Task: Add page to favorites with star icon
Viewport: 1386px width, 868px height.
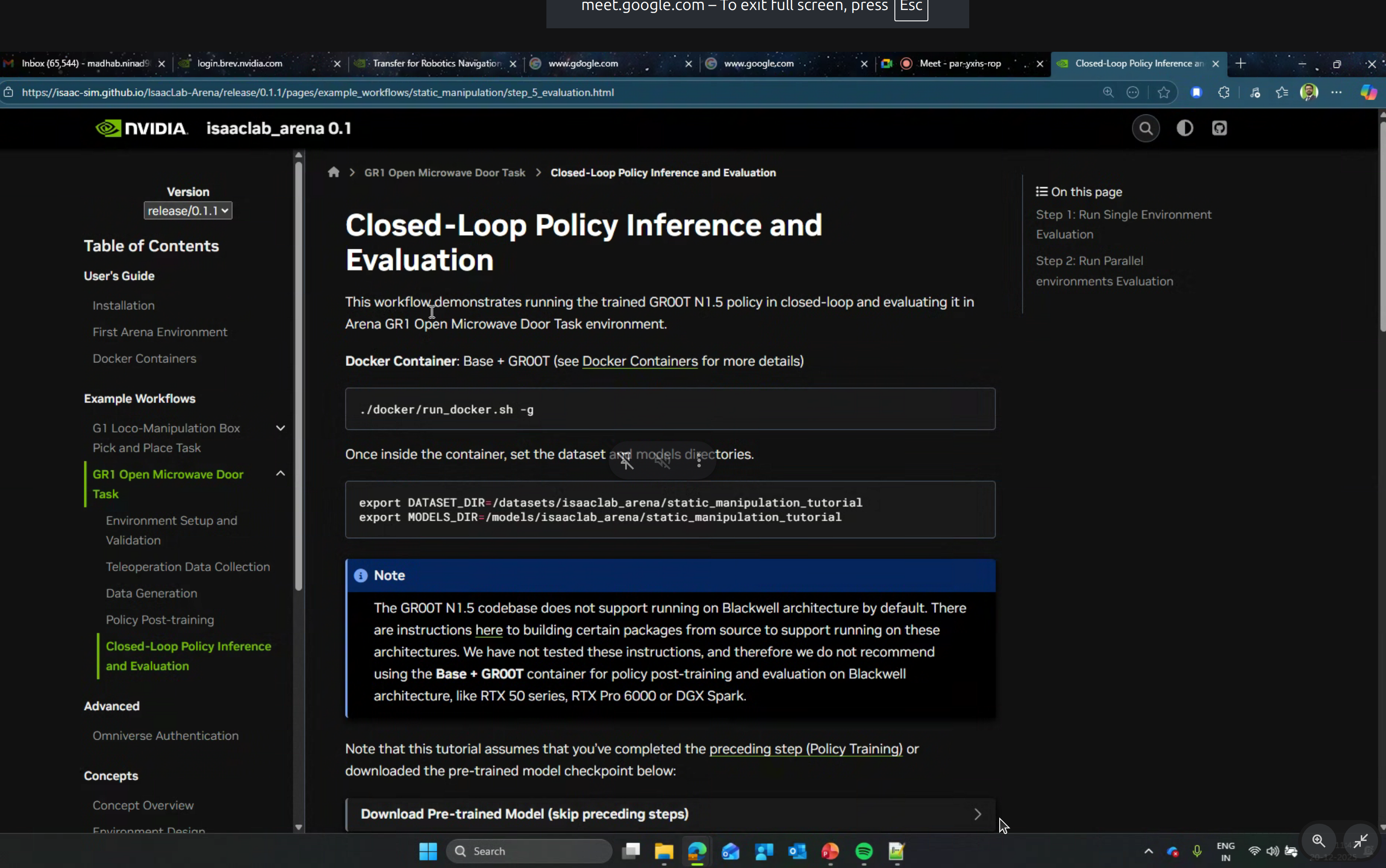Action: click(1163, 92)
